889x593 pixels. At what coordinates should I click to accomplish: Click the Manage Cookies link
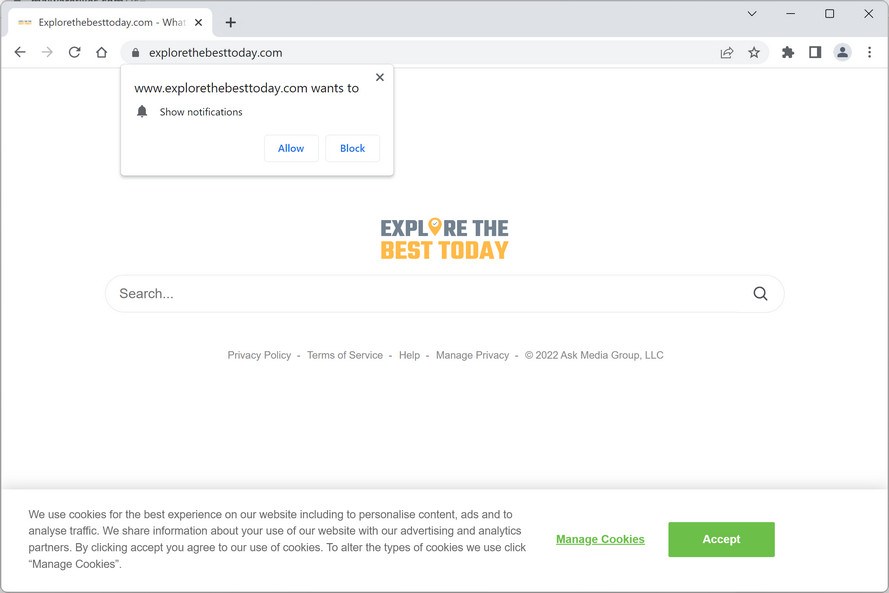[600, 539]
